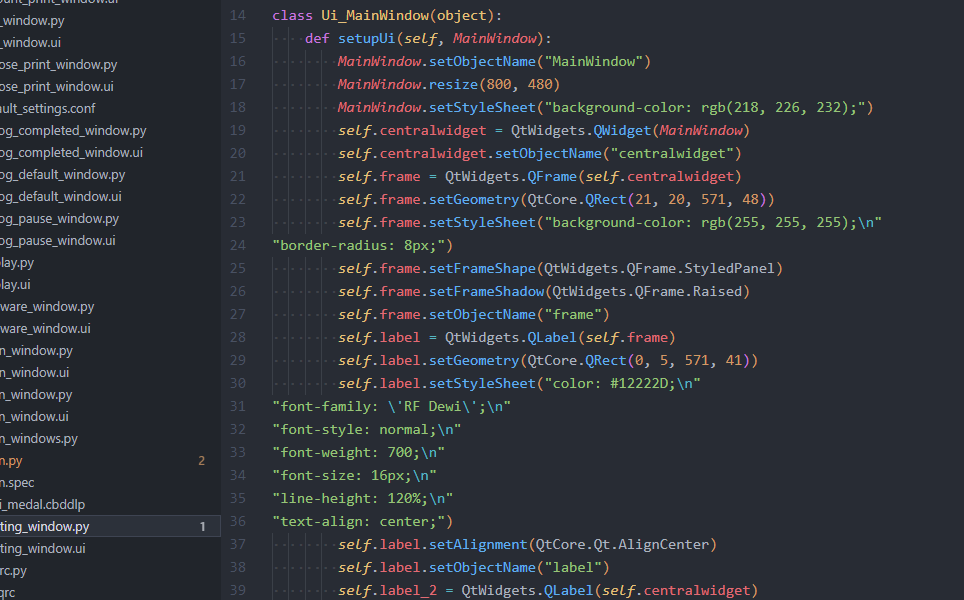
Task: Open og_default_window.py from the sidebar
Action: pyautogui.click(x=63, y=175)
